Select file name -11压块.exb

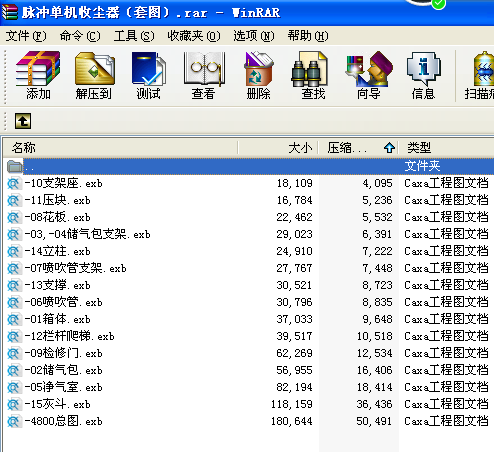click(57, 200)
